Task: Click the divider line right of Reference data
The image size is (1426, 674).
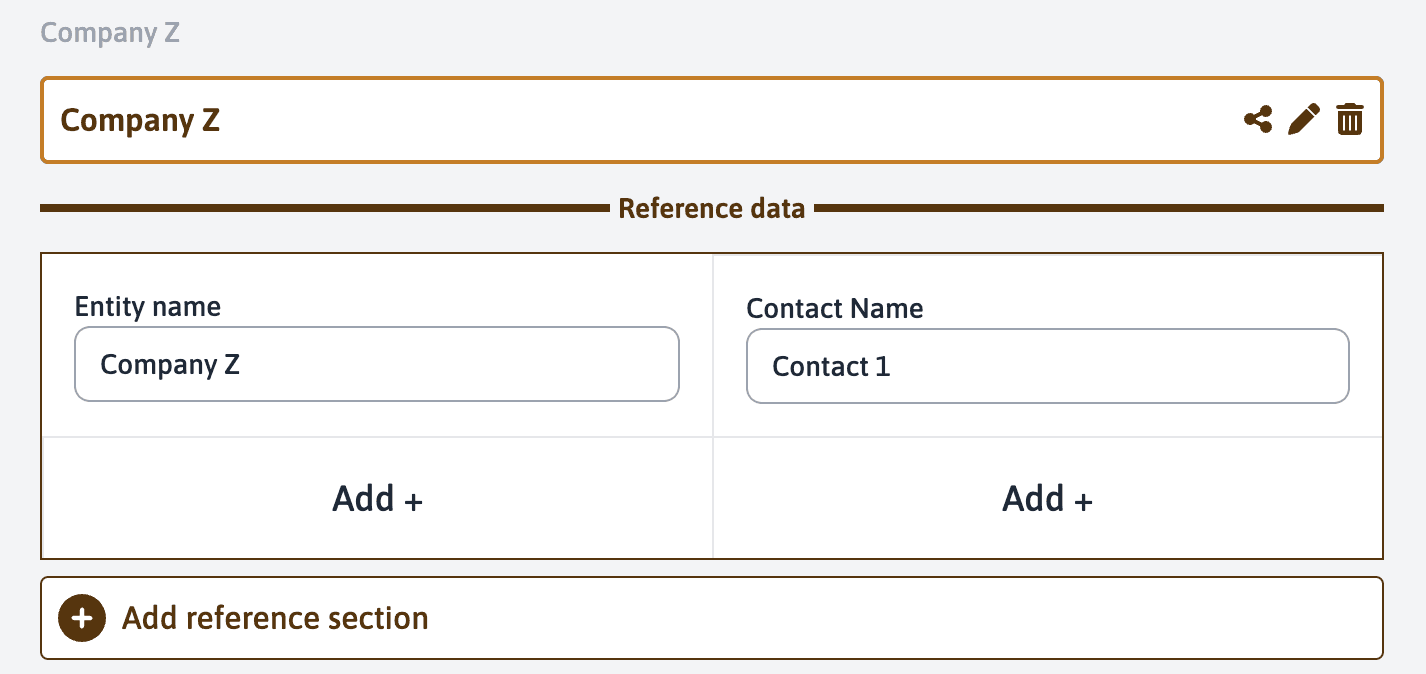Action: (1100, 208)
